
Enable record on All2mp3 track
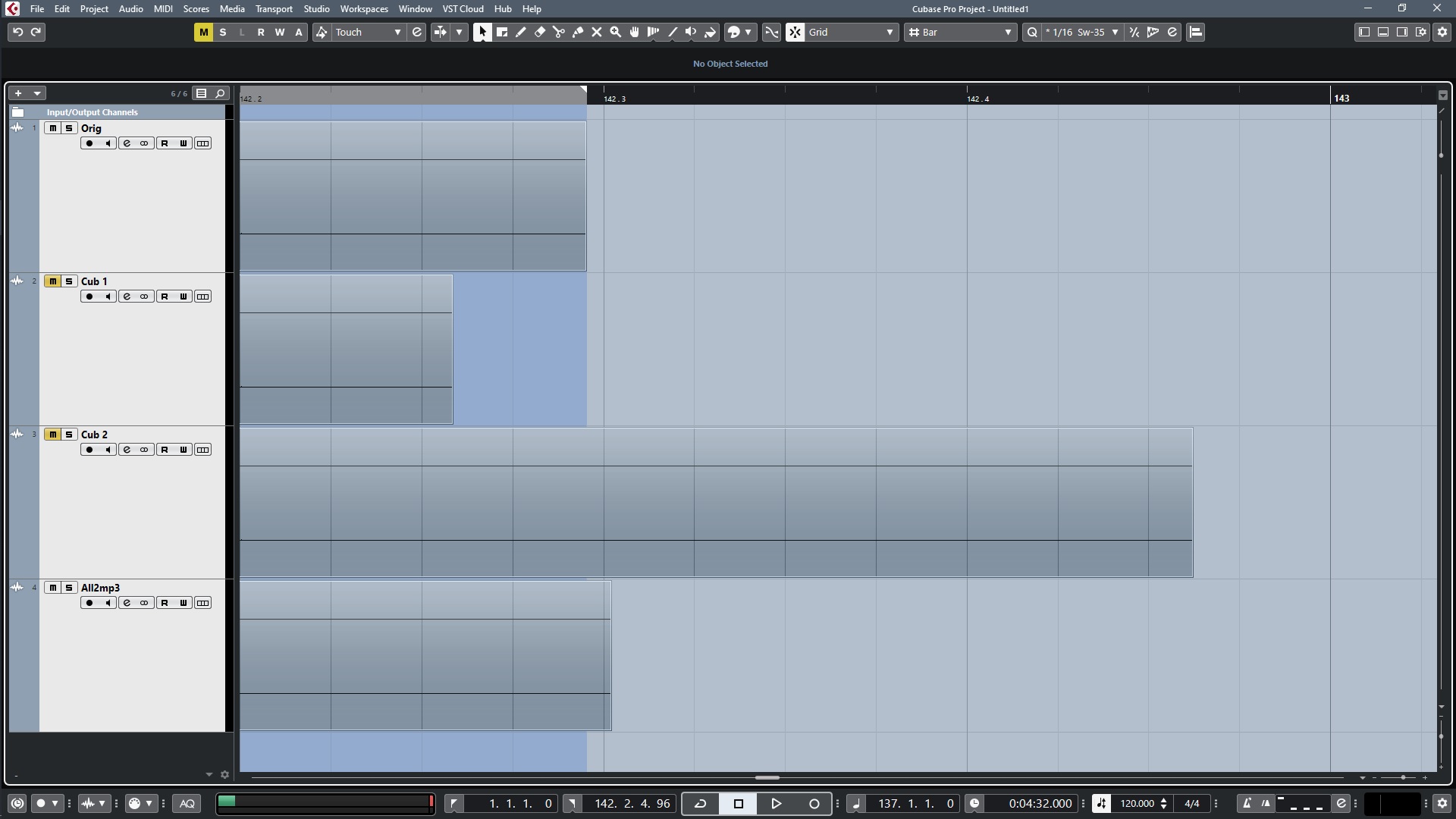(x=89, y=603)
